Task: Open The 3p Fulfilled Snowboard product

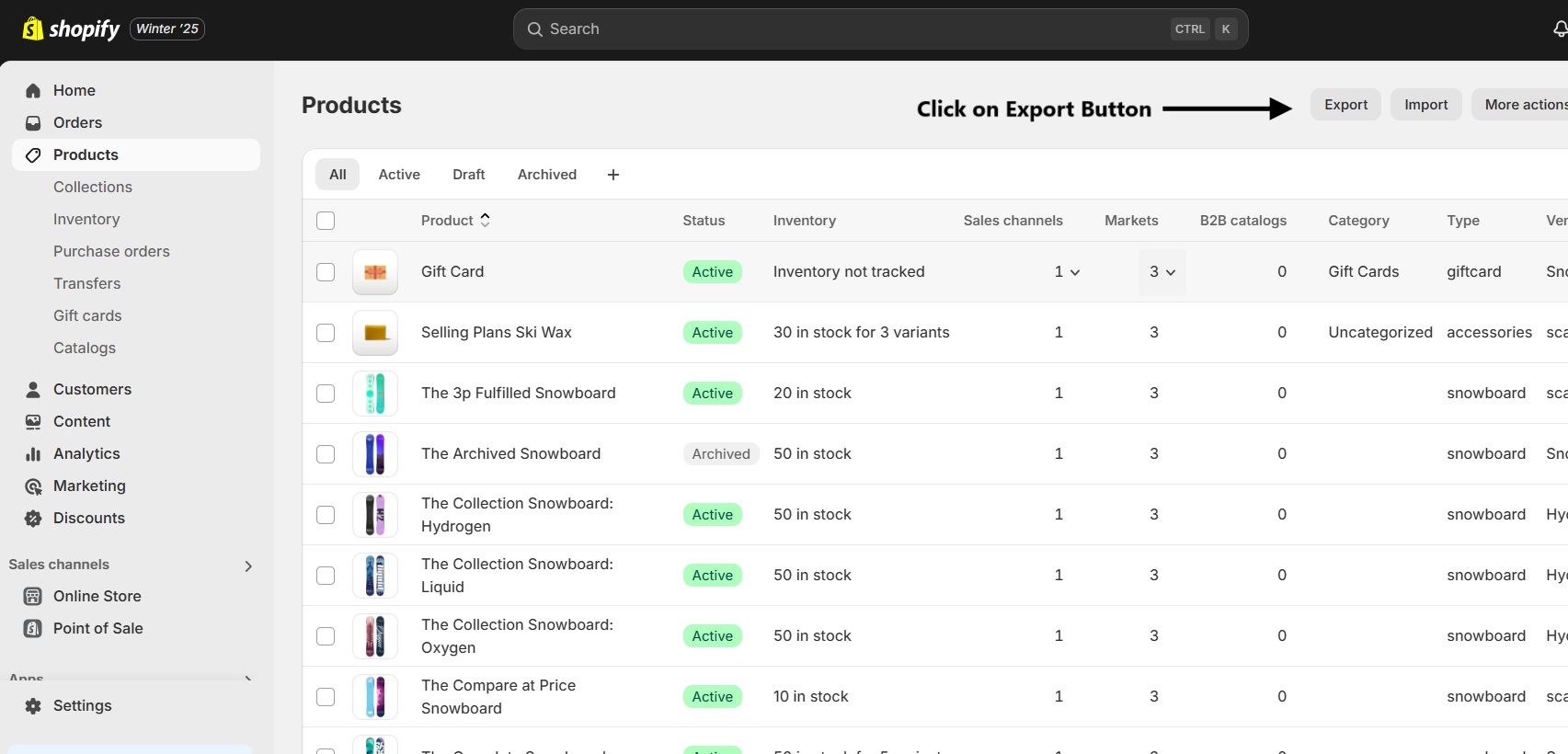Action: (519, 394)
